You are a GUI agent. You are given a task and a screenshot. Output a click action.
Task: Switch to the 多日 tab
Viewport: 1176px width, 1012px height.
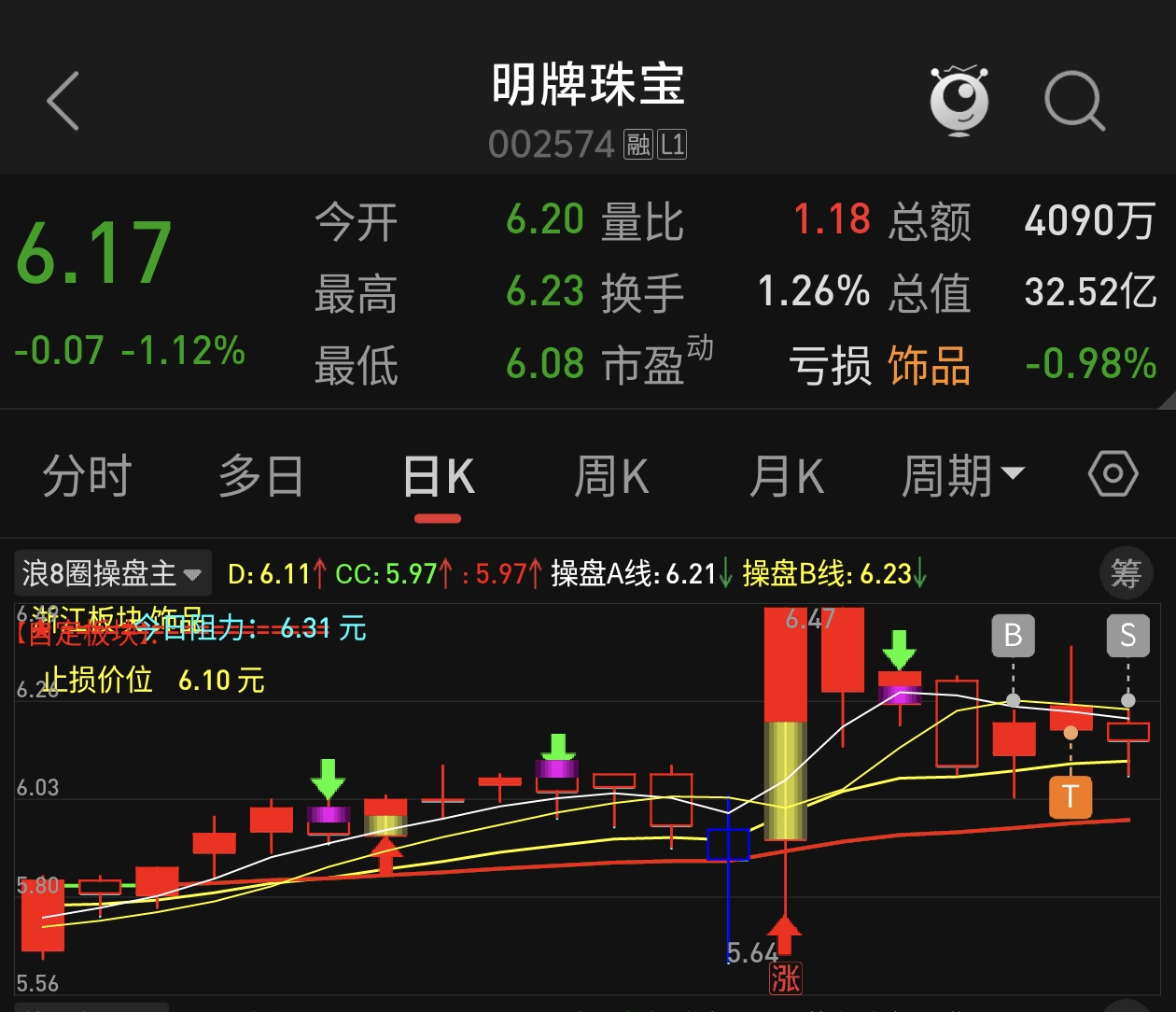[x=261, y=476]
